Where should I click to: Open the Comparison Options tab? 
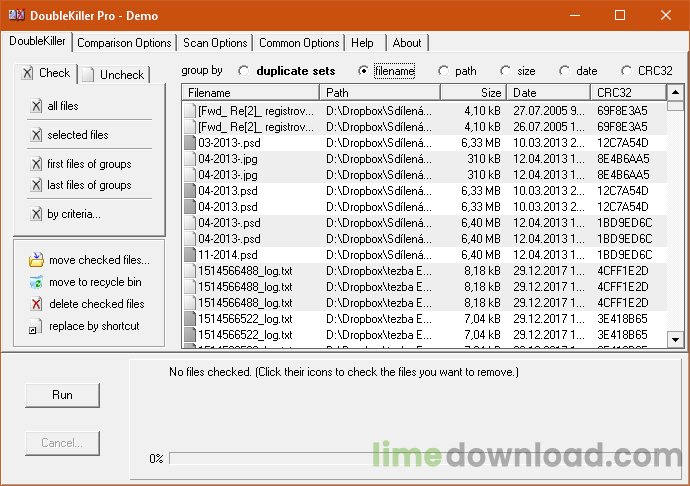(124, 43)
